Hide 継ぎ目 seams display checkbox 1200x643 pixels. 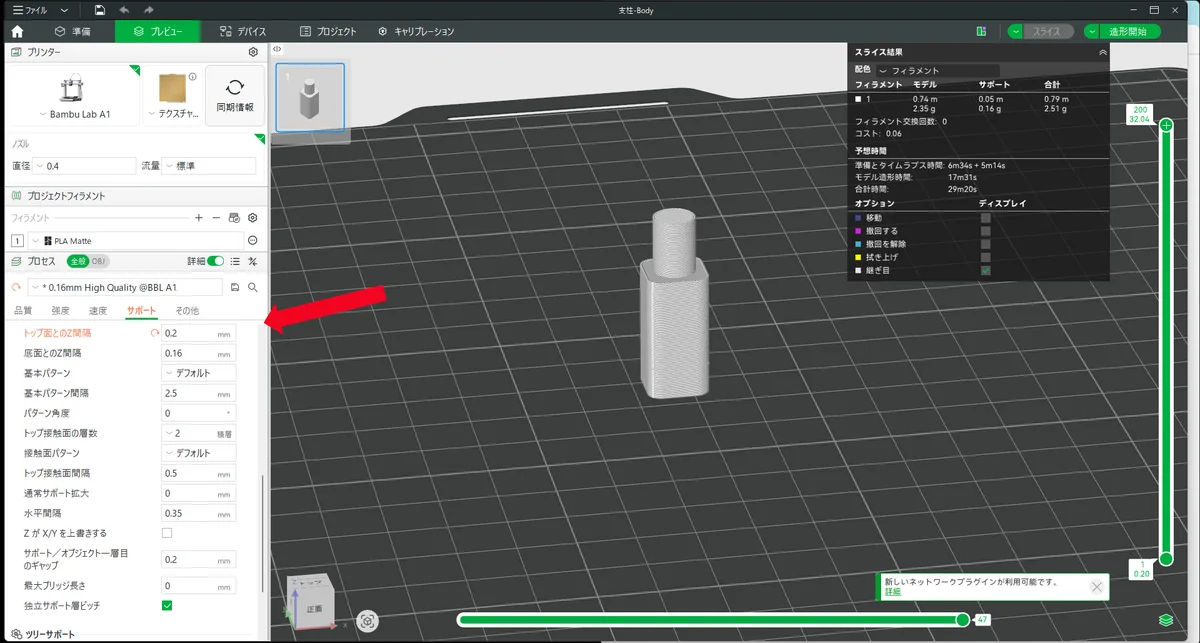coord(985,270)
